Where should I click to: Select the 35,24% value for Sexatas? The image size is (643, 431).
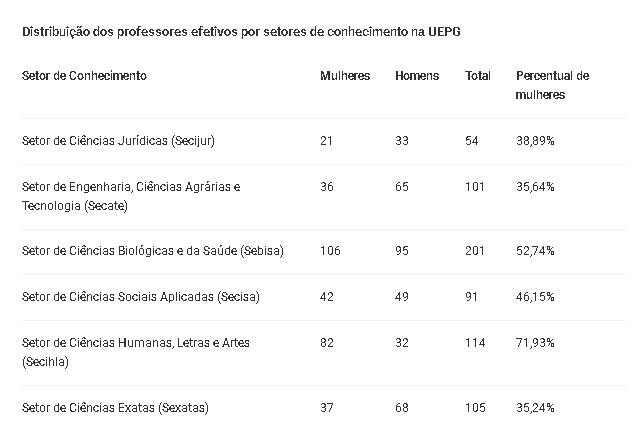535,408
